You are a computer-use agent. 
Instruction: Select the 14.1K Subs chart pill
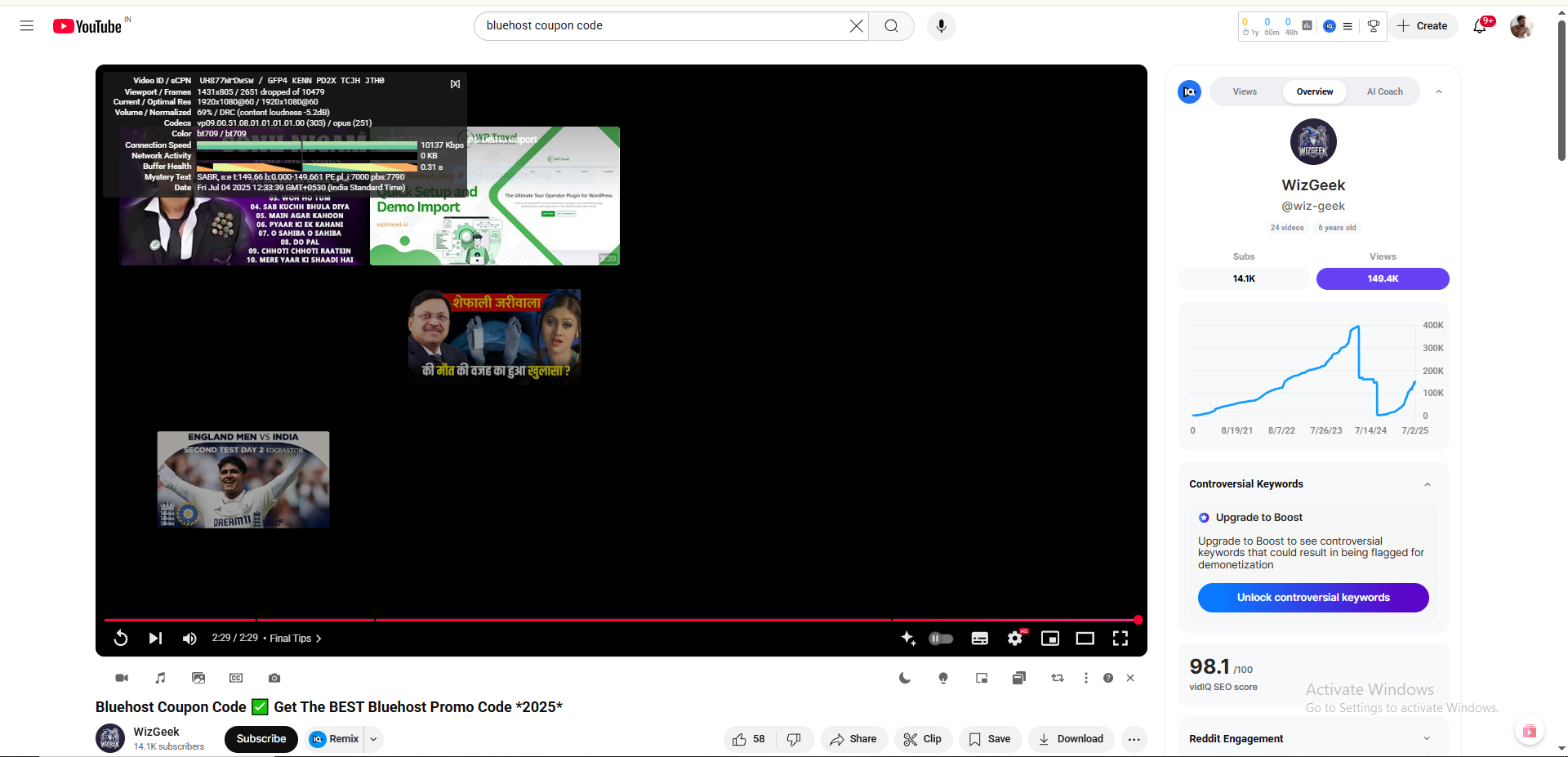(1244, 278)
